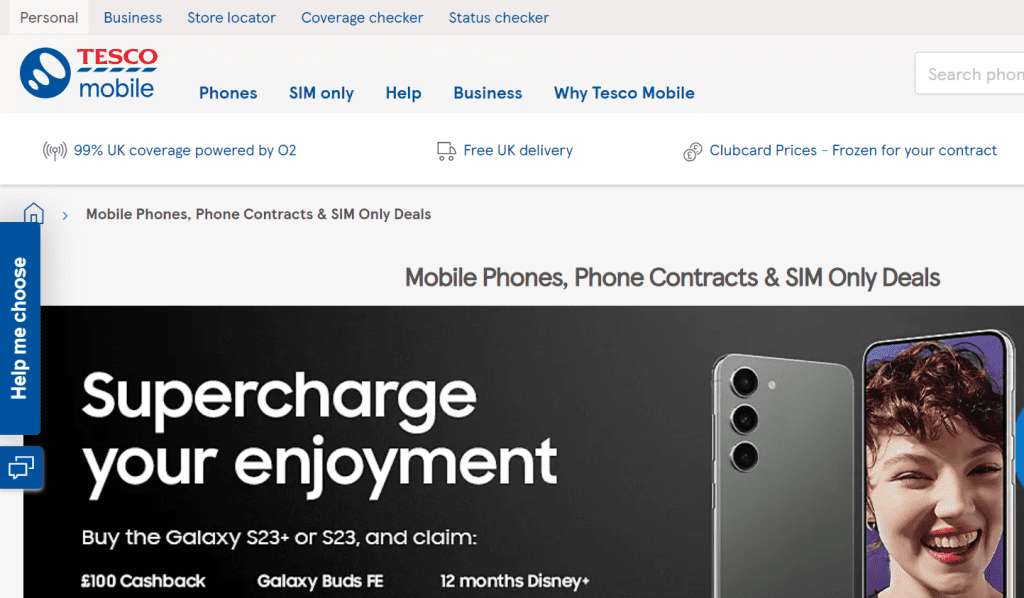The height and width of the screenshot is (598, 1024).
Task: Open the SIM only menu
Action: click(321, 93)
